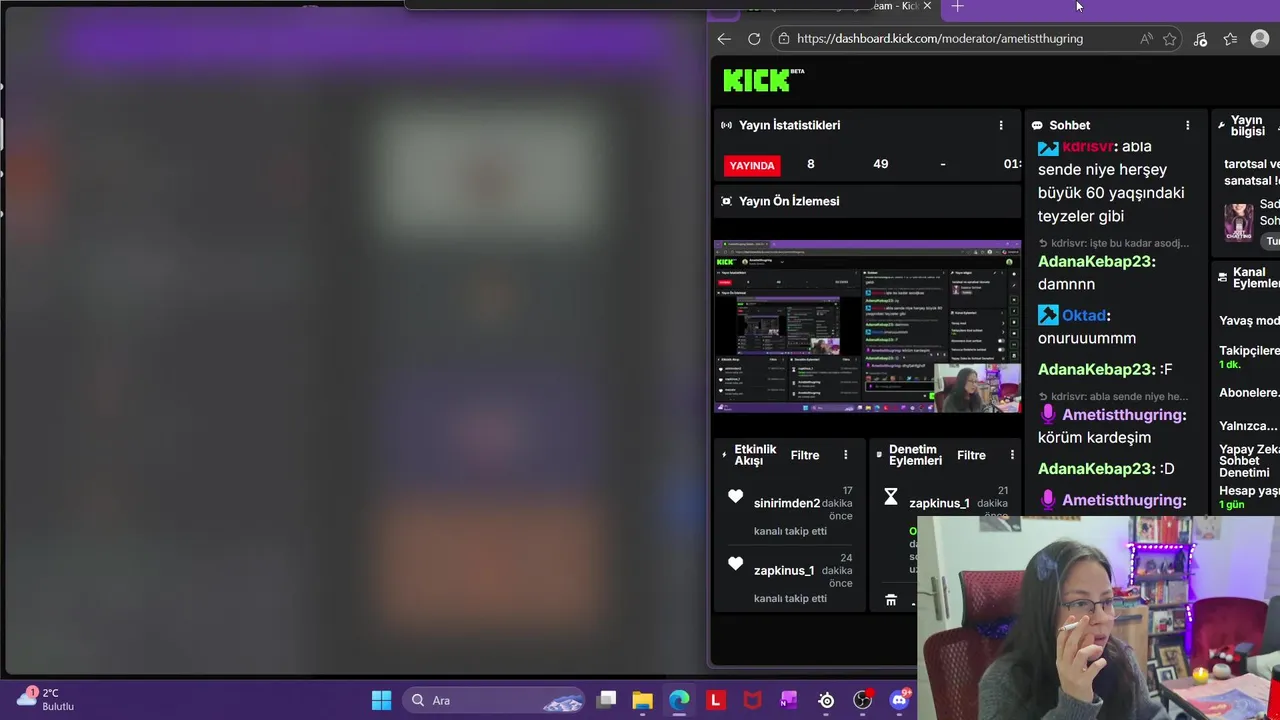Click the hourglass timeout icon beside zapkinus_1
This screenshot has height=720, width=1280.
(891, 497)
